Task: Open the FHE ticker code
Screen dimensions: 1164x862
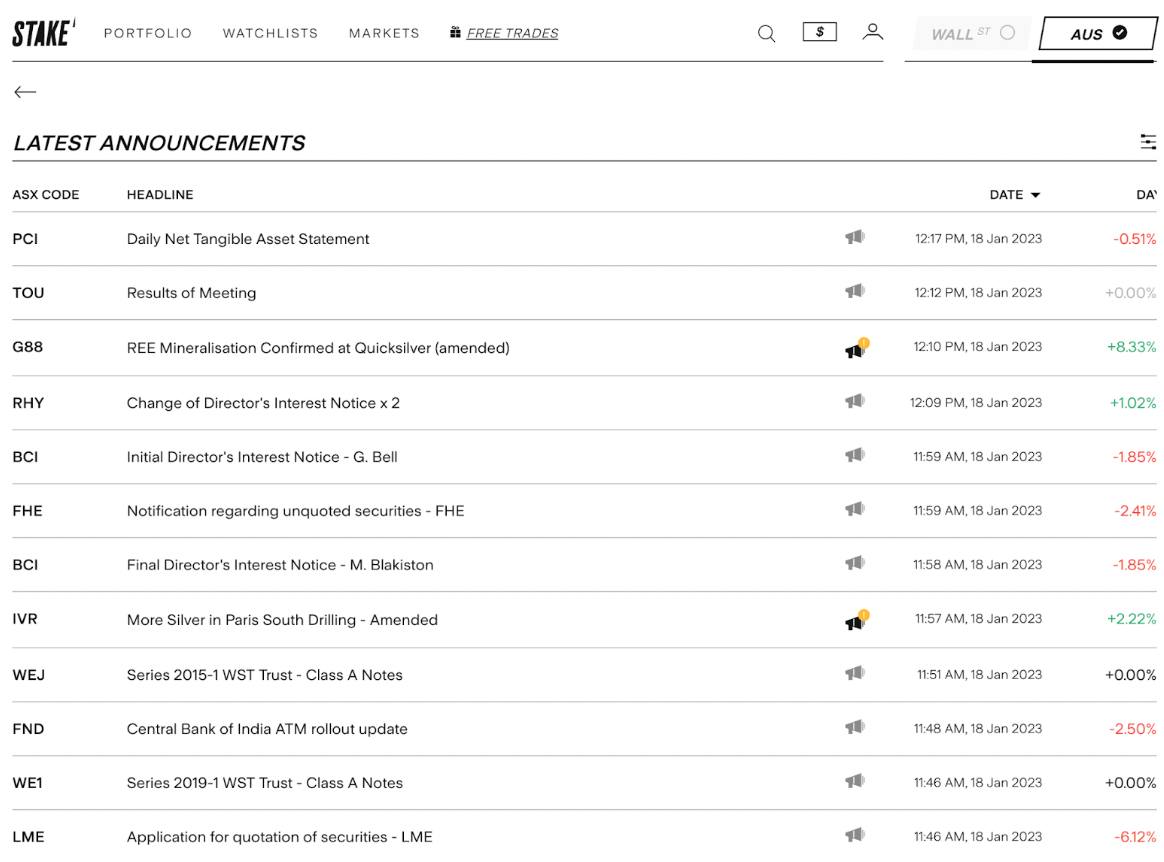Action: [27, 511]
